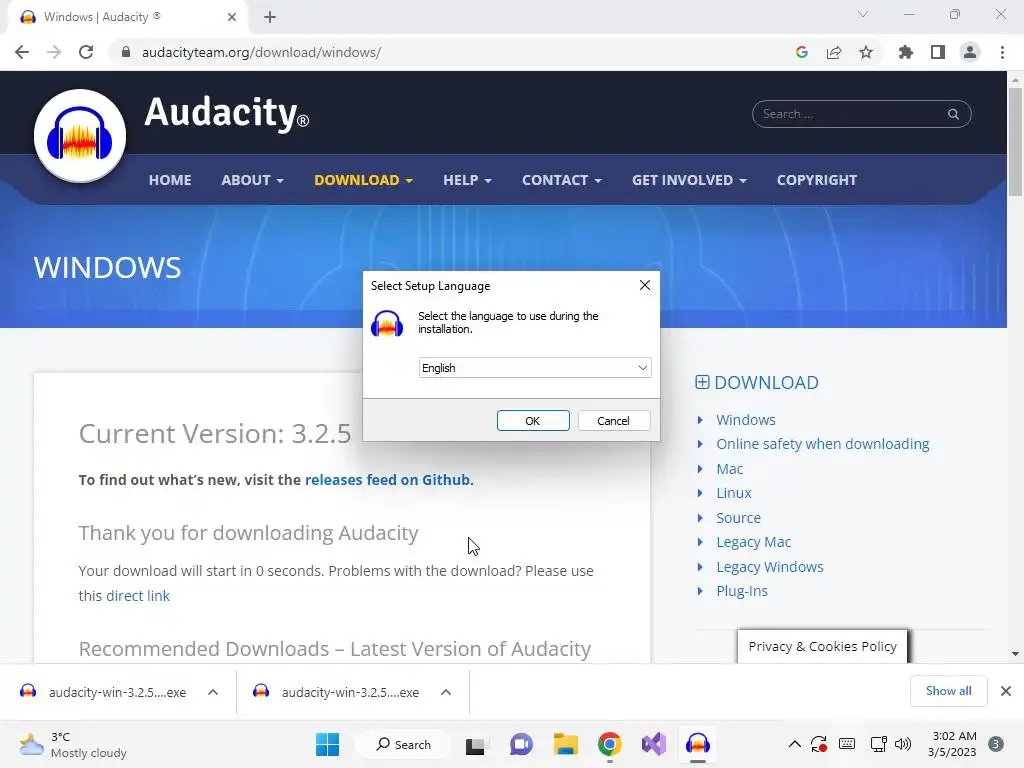Click the direct link for download
This screenshot has width=1024, height=768.
point(138,596)
